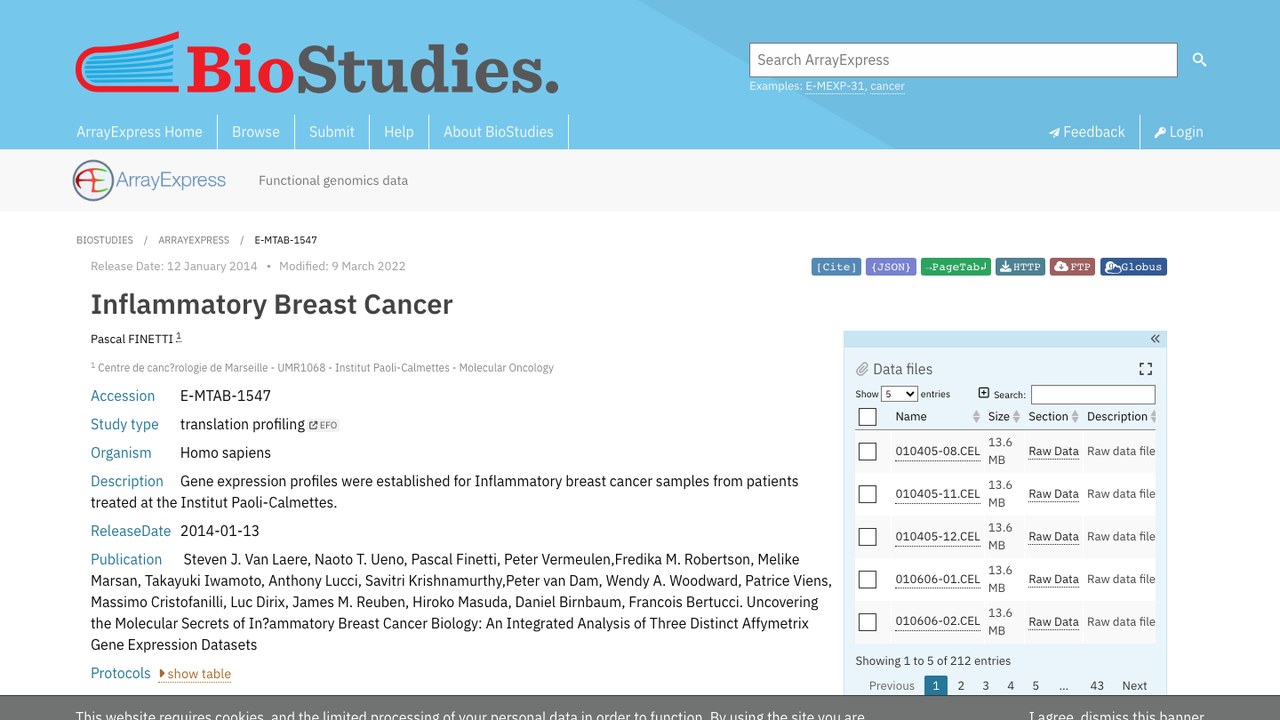Expand Data files to full screen

(x=1146, y=369)
